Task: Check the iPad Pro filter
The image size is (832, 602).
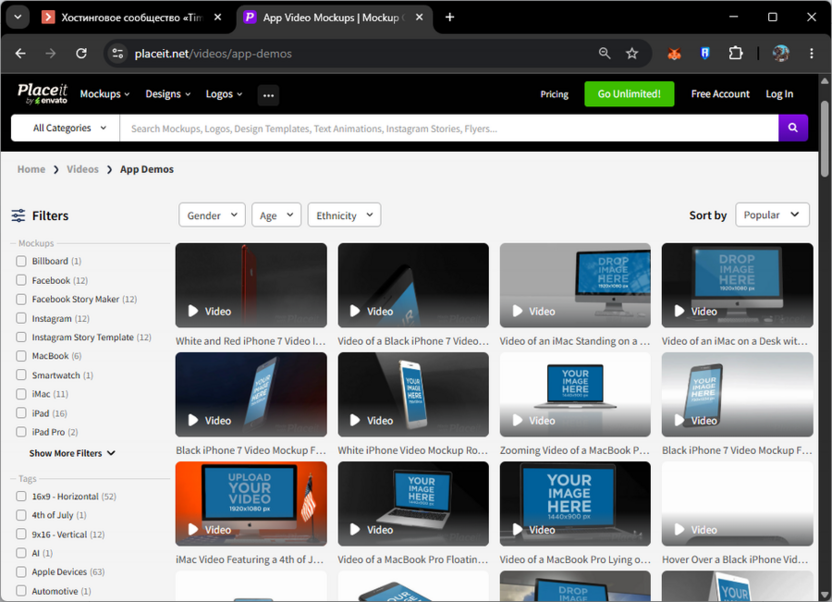Action: [21, 432]
